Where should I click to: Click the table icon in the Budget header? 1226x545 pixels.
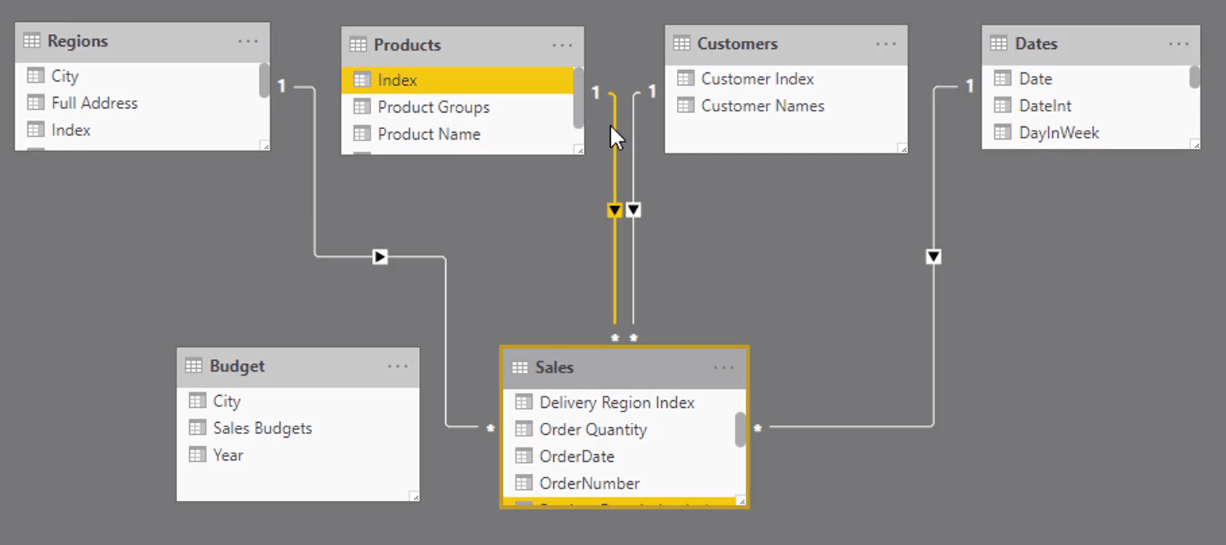pyautogui.click(x=194, y=366)
